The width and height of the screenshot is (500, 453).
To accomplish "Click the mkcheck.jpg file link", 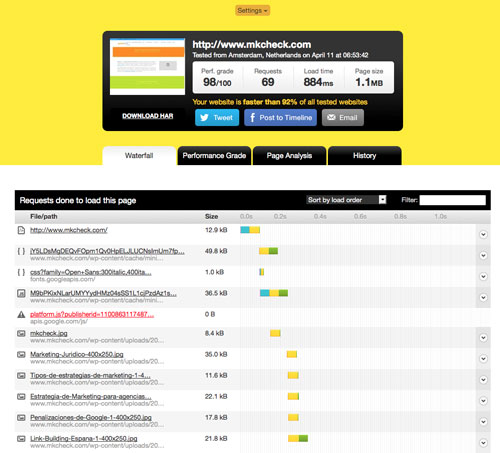I will click(49, 333).
